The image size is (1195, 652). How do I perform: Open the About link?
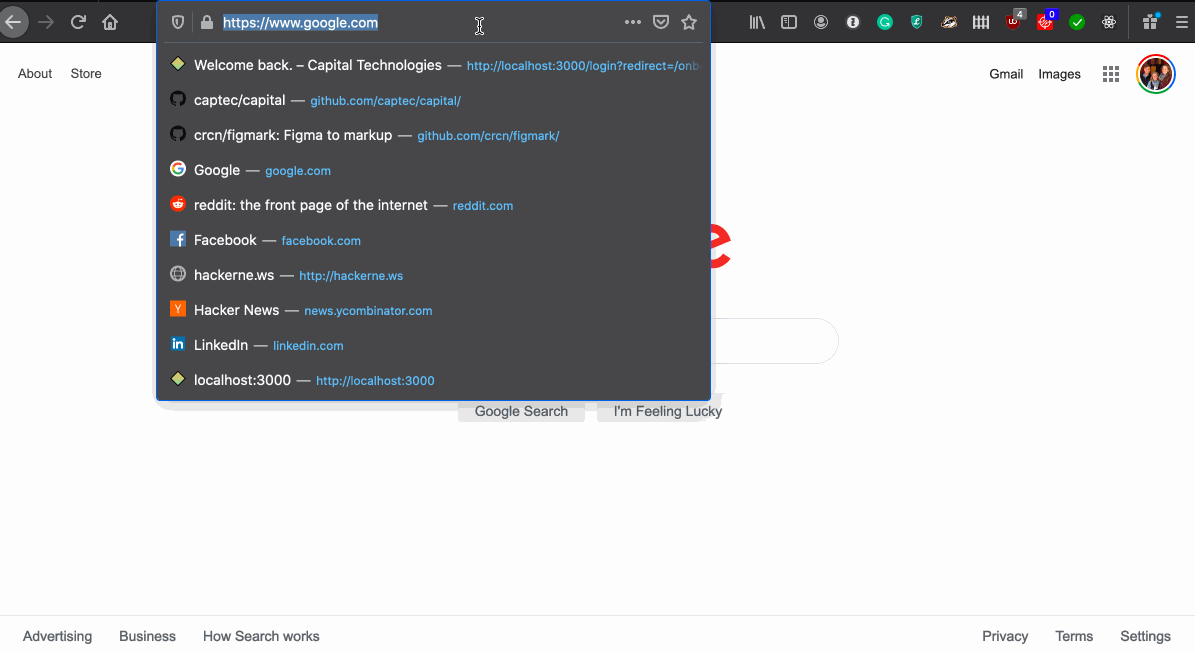[35, 74]
